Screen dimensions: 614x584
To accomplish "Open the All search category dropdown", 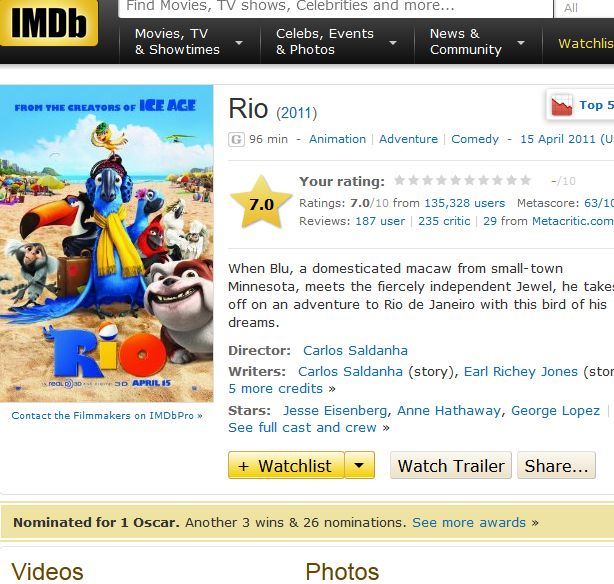I will (584, 9).
